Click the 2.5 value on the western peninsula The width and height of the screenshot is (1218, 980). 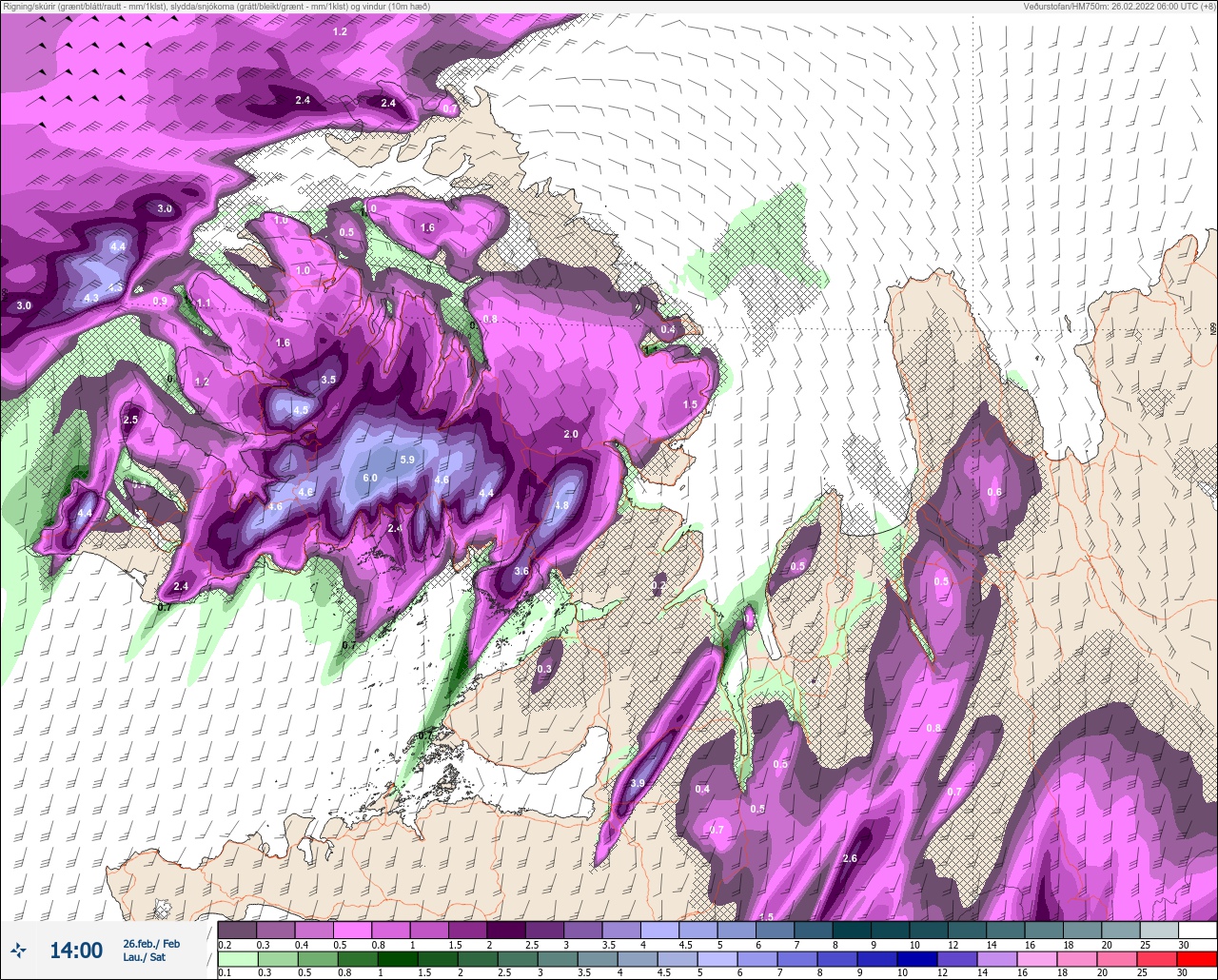pyautogui.click(x=130, y=420)
